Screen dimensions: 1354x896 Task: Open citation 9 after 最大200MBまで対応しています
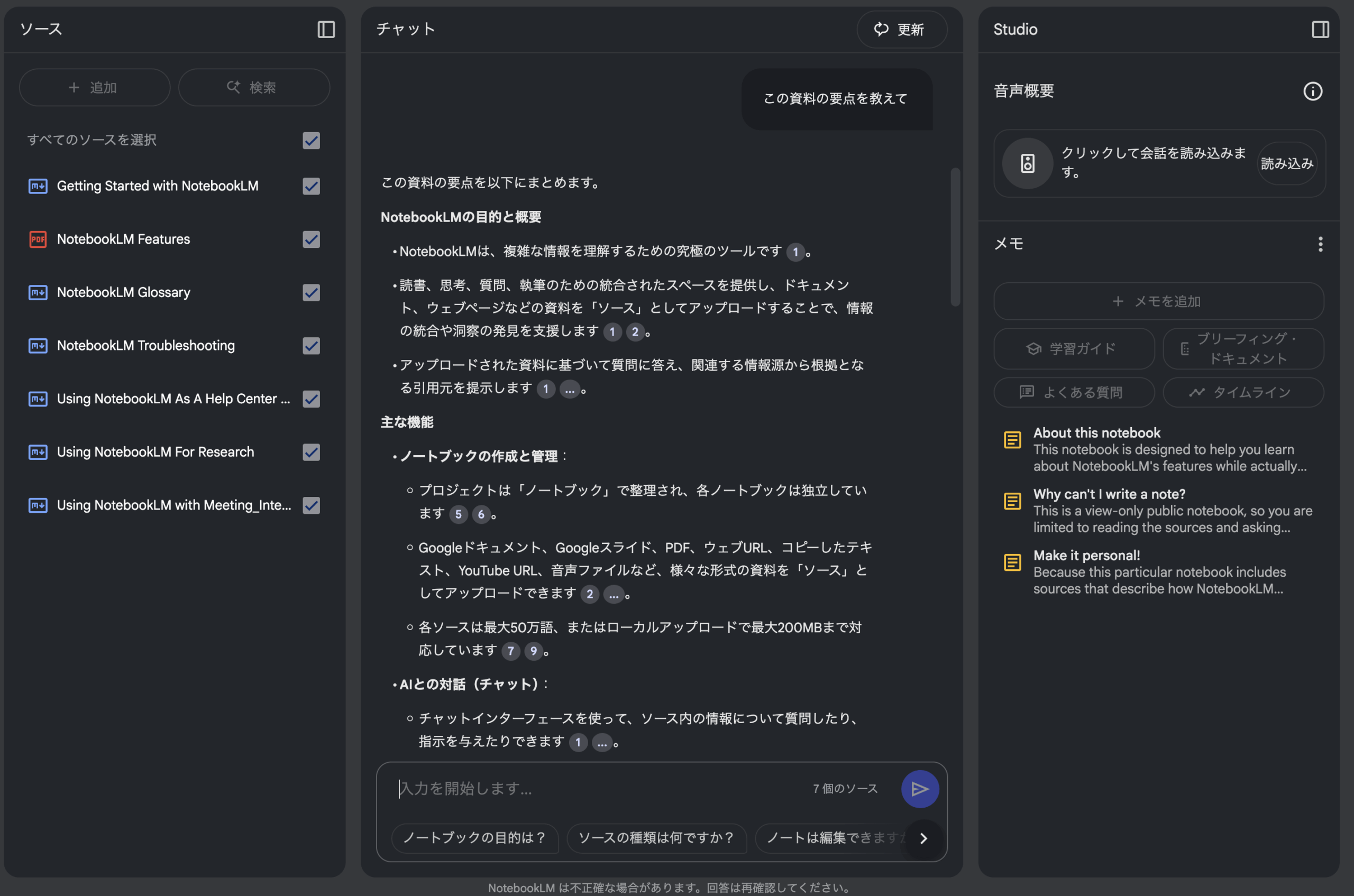pyautogui.click(x=534, y=651)
